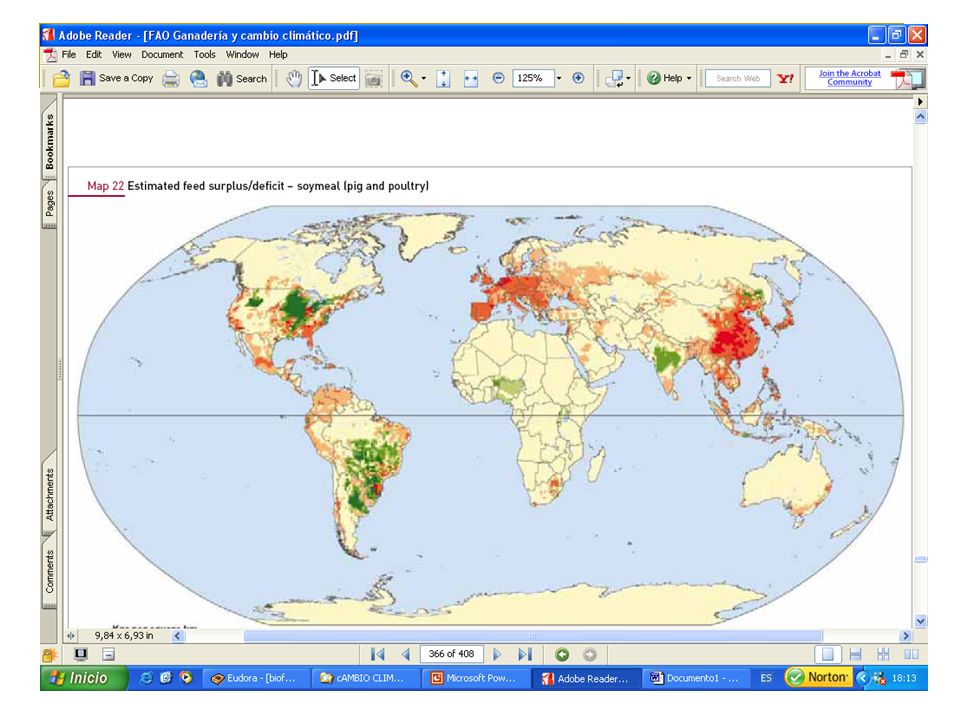Click the grey Next View arrow
Viewport: 960px width, 720px height.
pyautogui.click(x=589, y=654)
